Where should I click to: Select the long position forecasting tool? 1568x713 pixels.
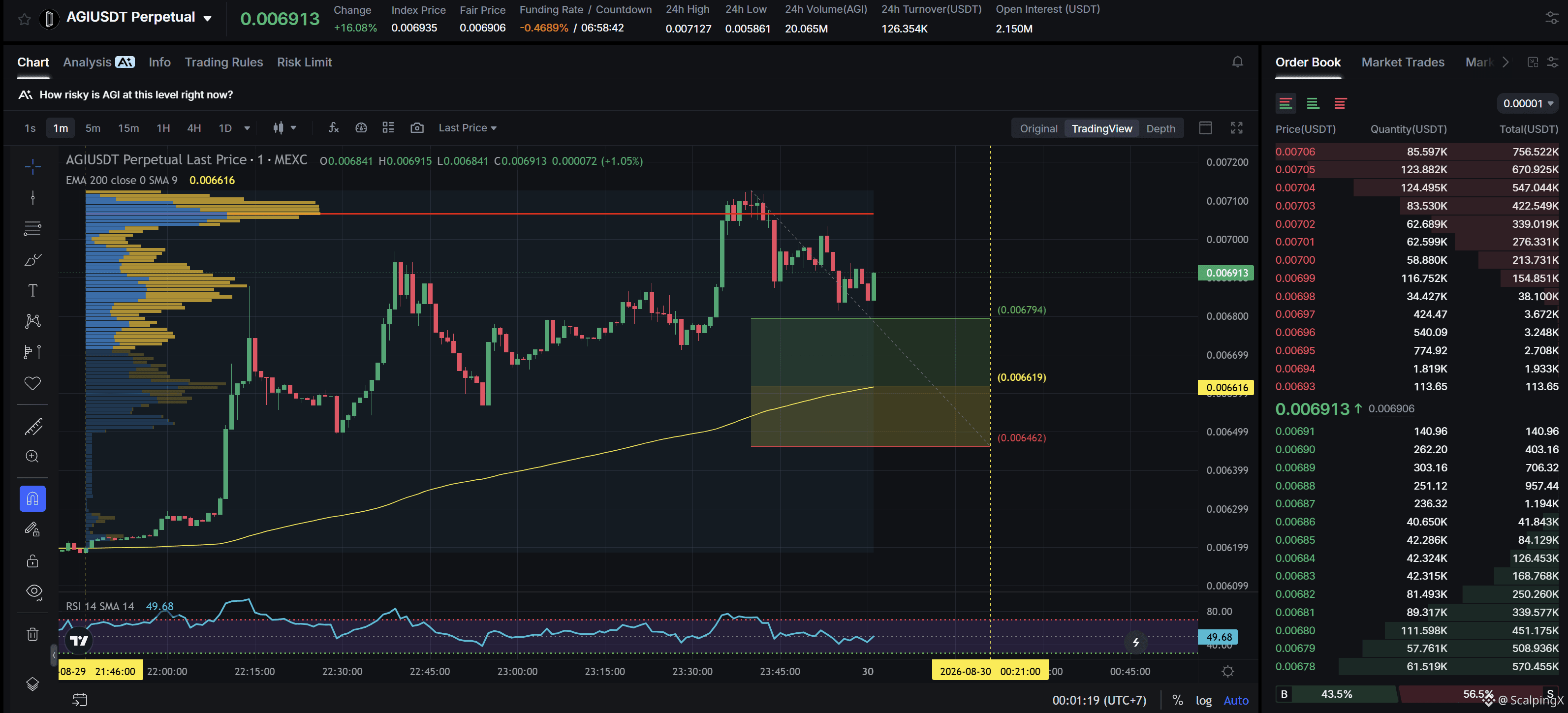(33, 352)
